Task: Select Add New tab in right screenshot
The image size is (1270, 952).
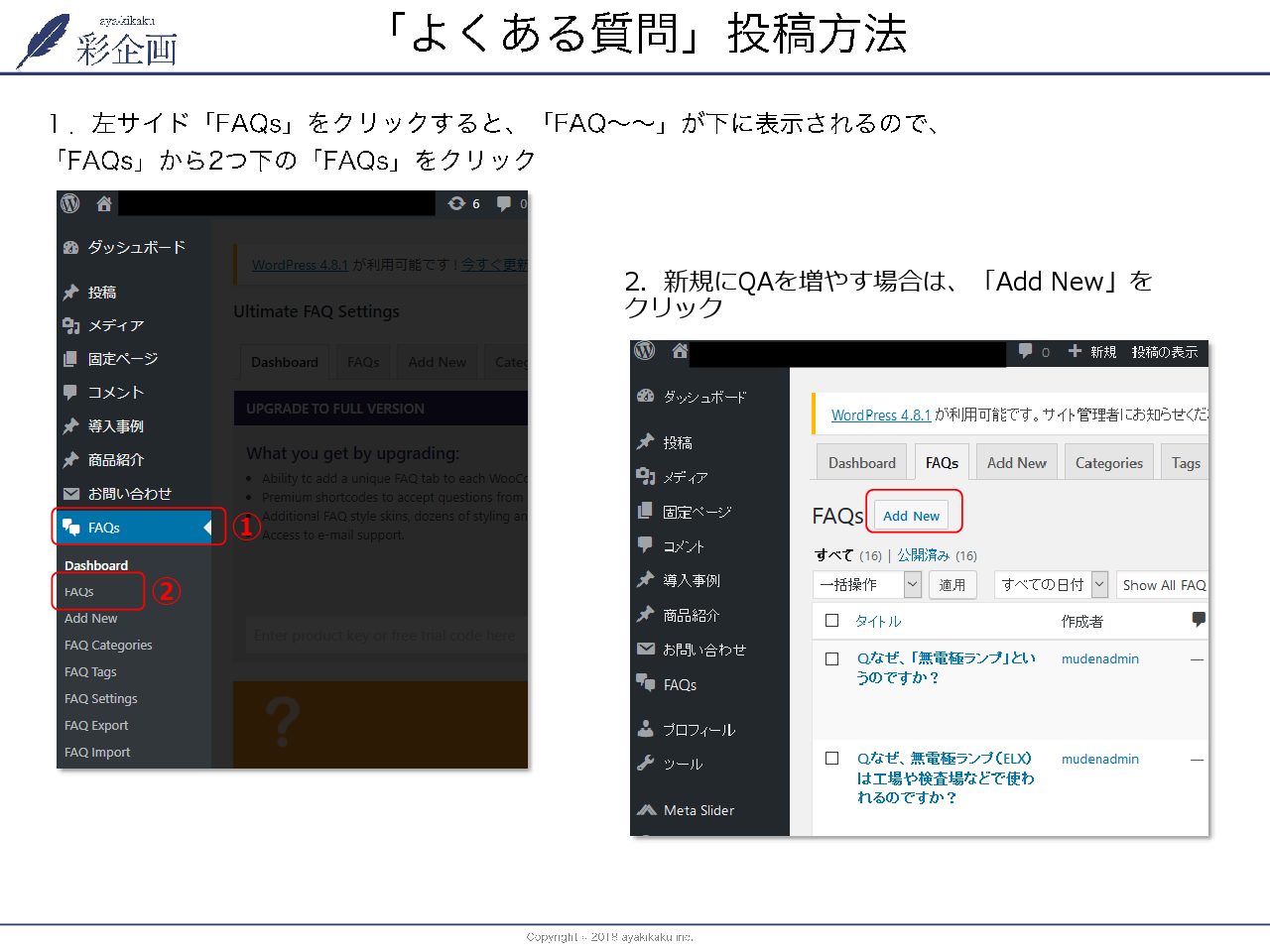Action: point(1017,462)
